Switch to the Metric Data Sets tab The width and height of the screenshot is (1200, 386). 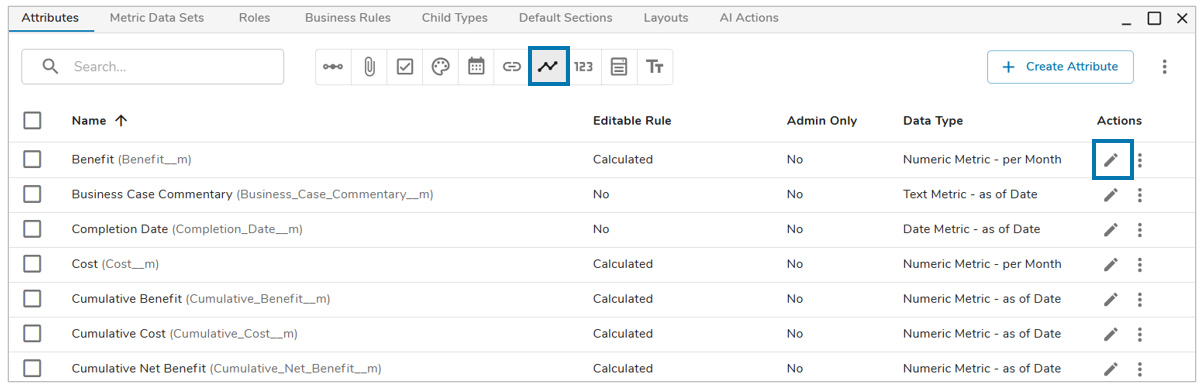(159, 18)
